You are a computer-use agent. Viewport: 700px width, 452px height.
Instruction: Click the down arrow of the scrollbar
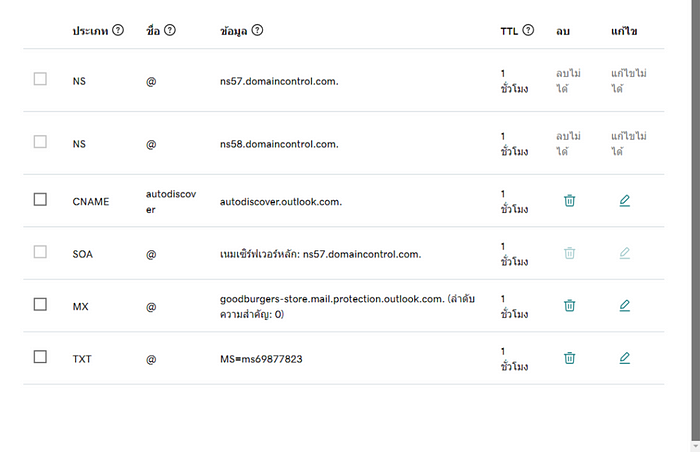tap(696, 448)
